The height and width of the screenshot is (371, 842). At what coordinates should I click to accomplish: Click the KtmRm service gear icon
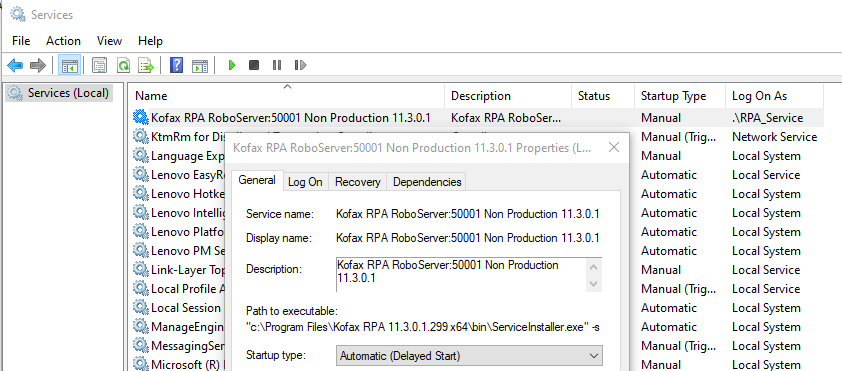click(140, 136)
